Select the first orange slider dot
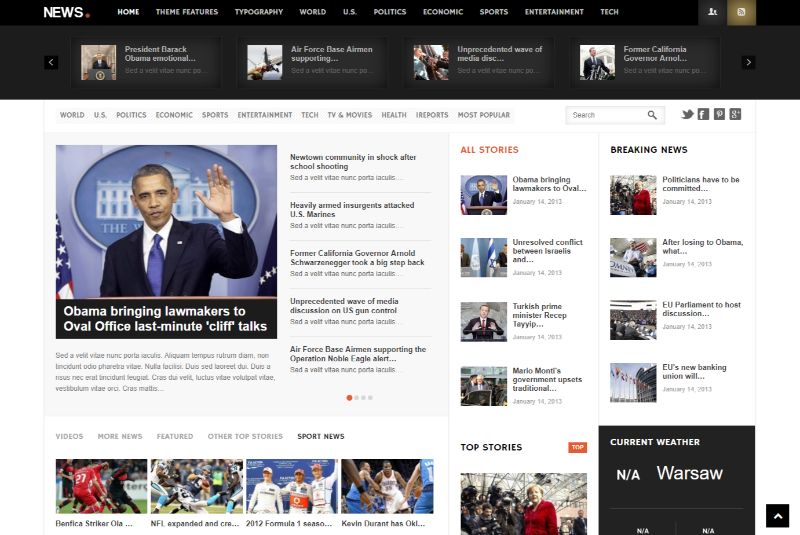This screenshot has height=535, width=800. tap(349, 398)
